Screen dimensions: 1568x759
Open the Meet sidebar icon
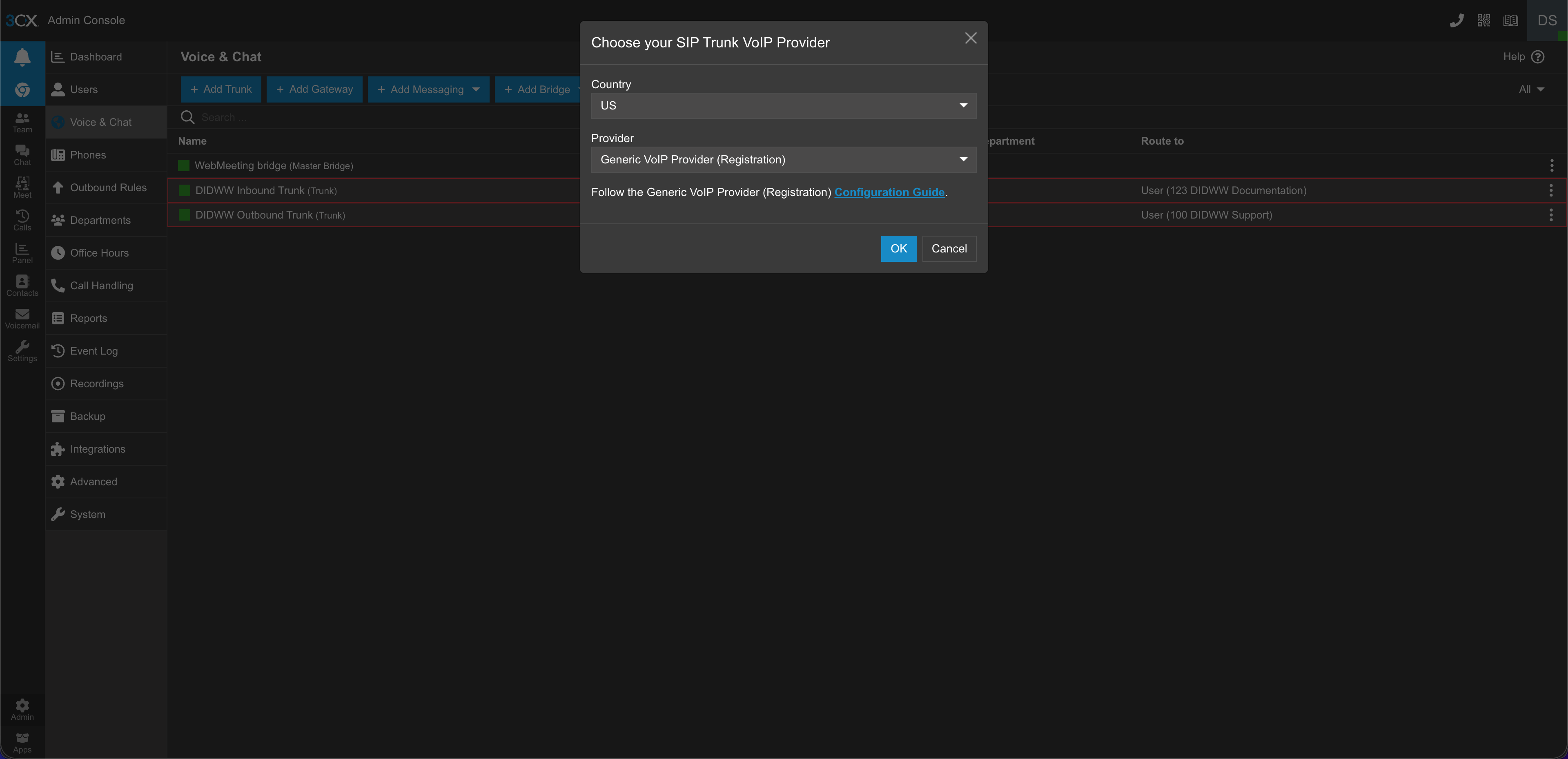coord(22,187)
